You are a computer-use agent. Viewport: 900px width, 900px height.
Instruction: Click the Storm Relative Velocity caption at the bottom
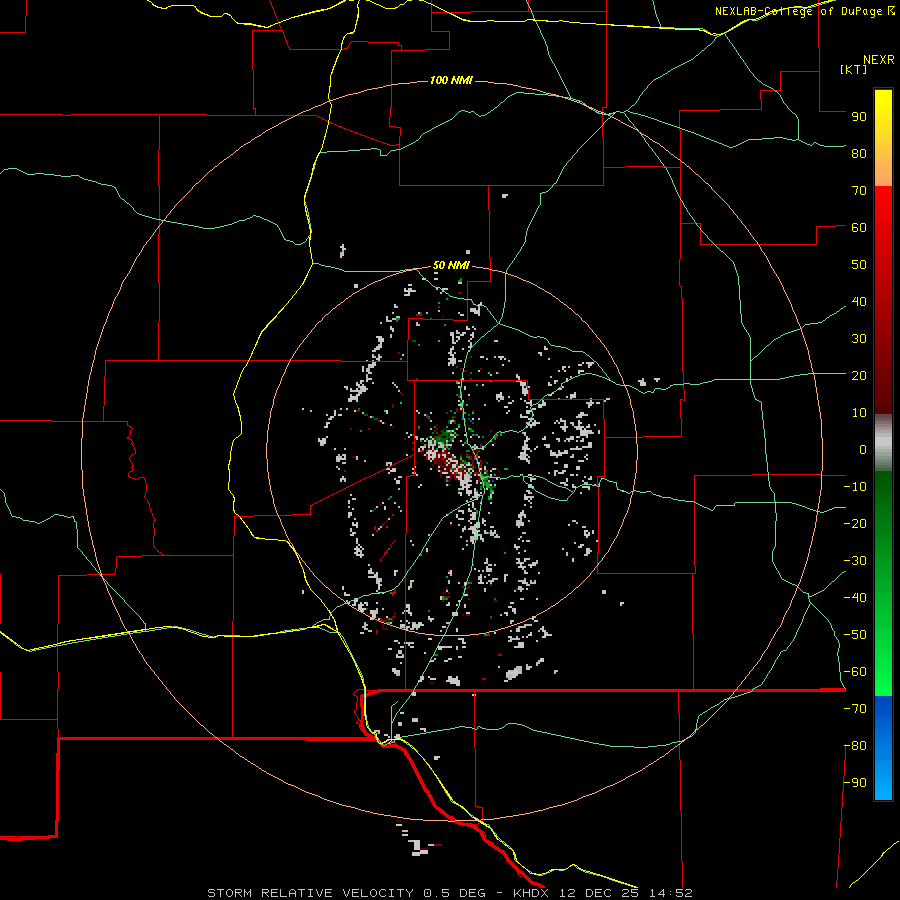(450, 893)
